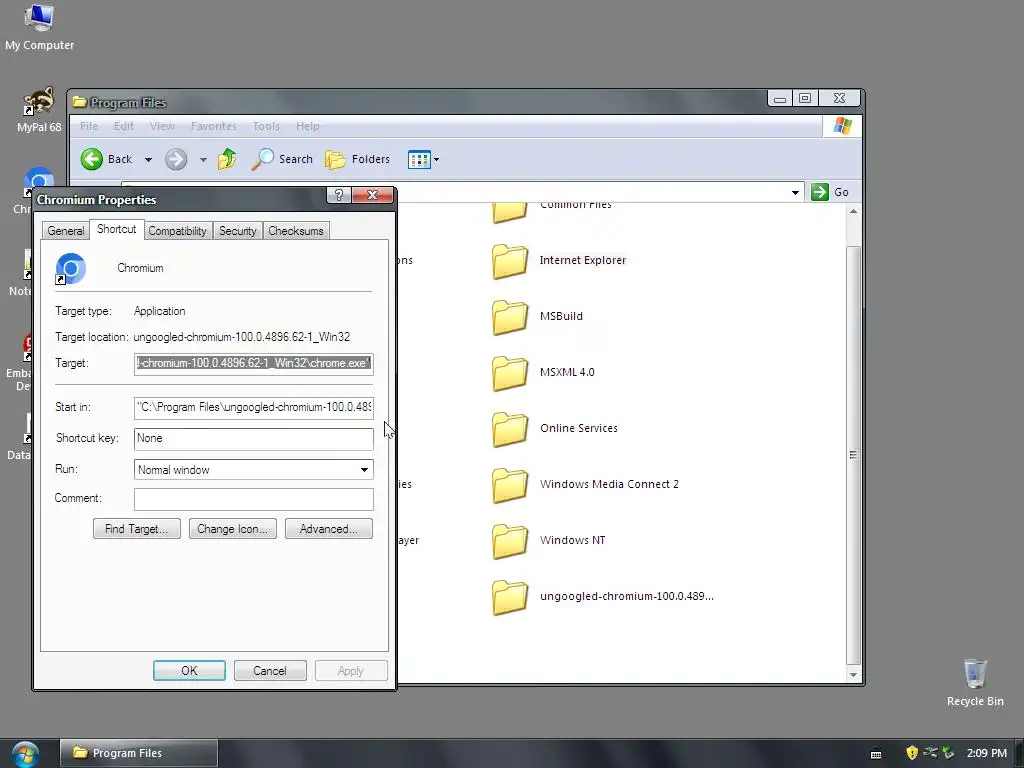Click the Go button

click(830, 192)
